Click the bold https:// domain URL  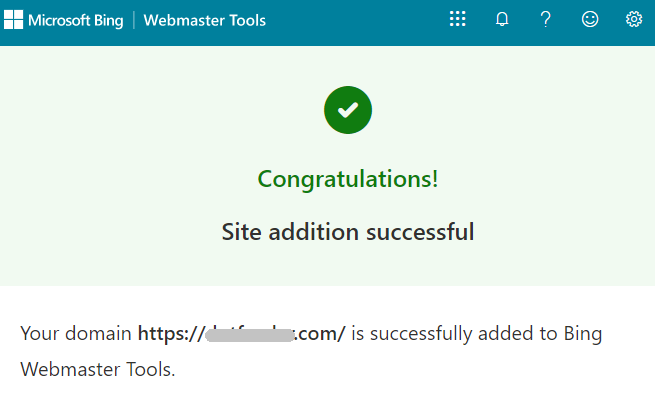pos(241,334)
